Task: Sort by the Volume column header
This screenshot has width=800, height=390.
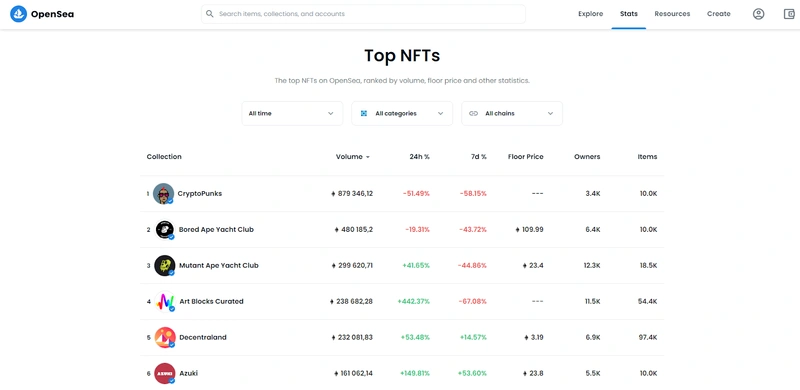Action: coord(349,157)
